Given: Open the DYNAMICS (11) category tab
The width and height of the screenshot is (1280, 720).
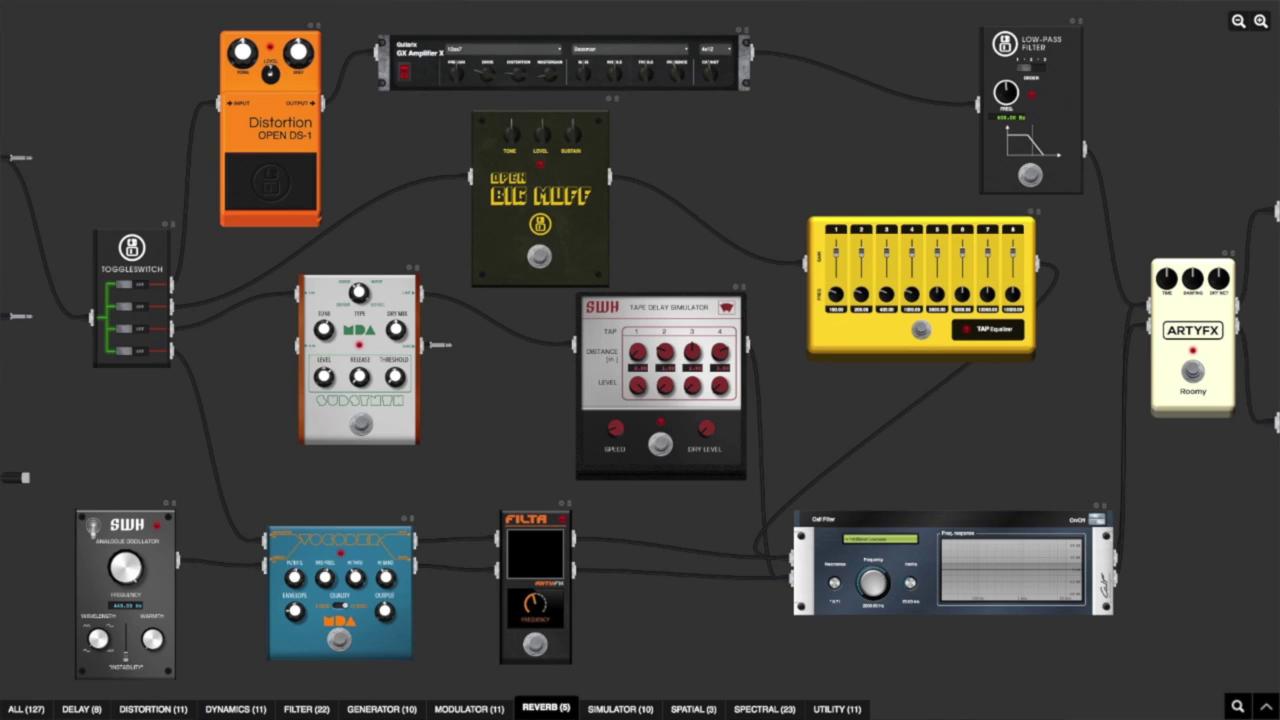Looking at the screenshot, I should point(236,709).
